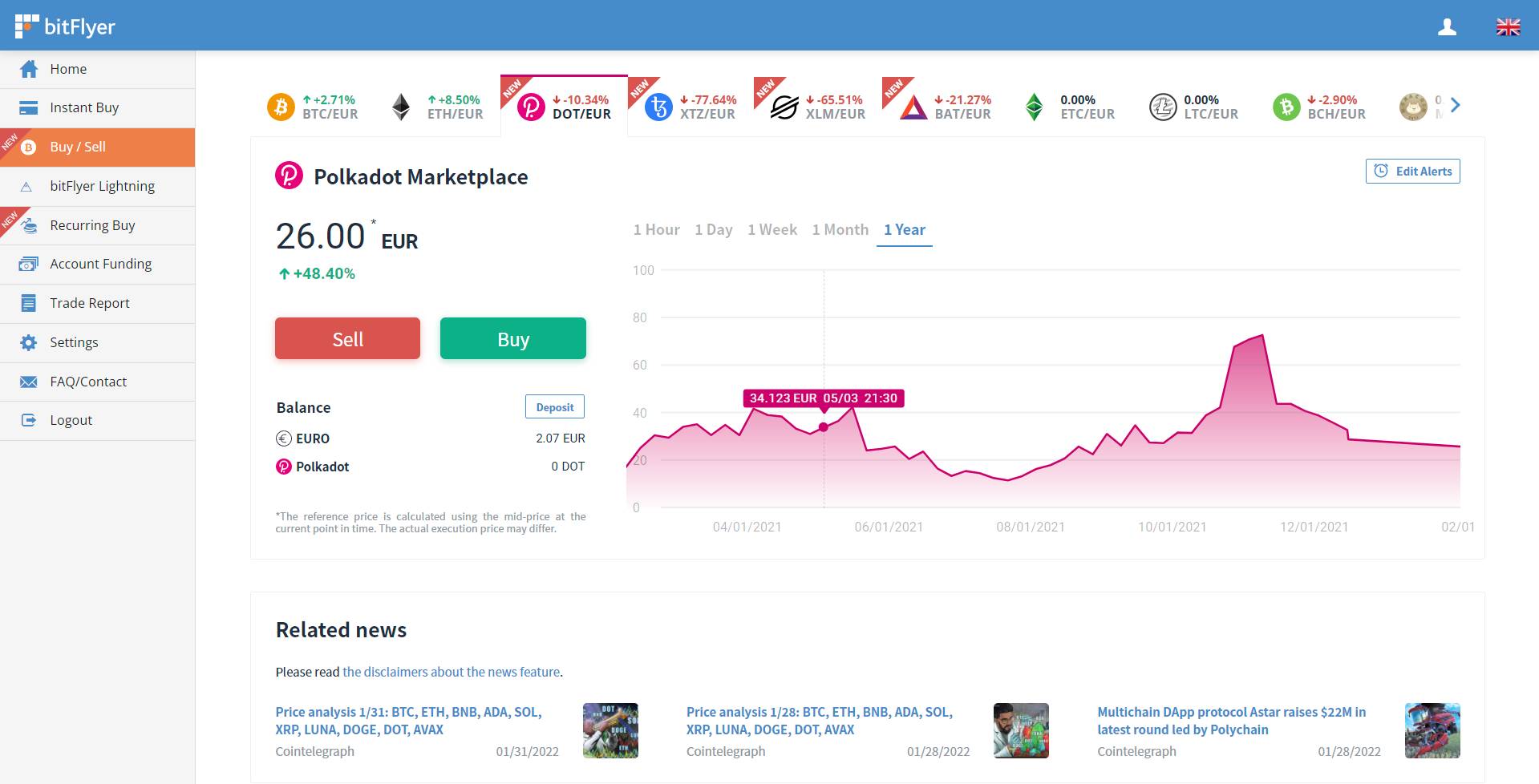Open Recurring Buy page

coord(97,226)
